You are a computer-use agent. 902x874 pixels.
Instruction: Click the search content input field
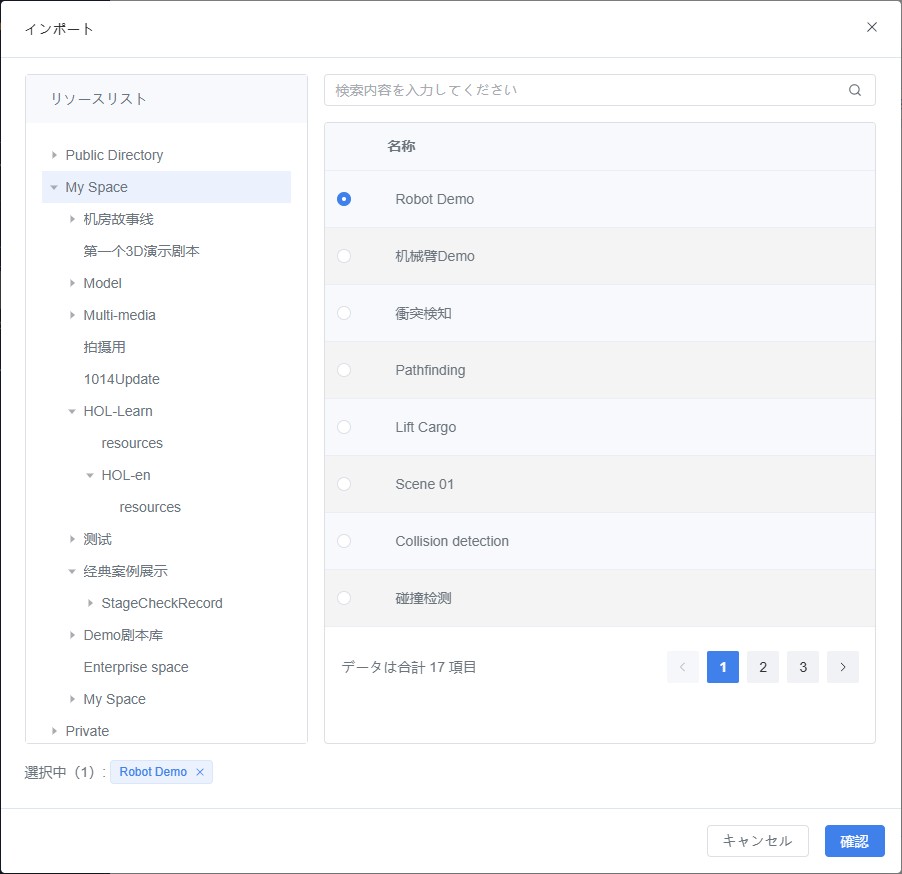[x=585, y=90]
